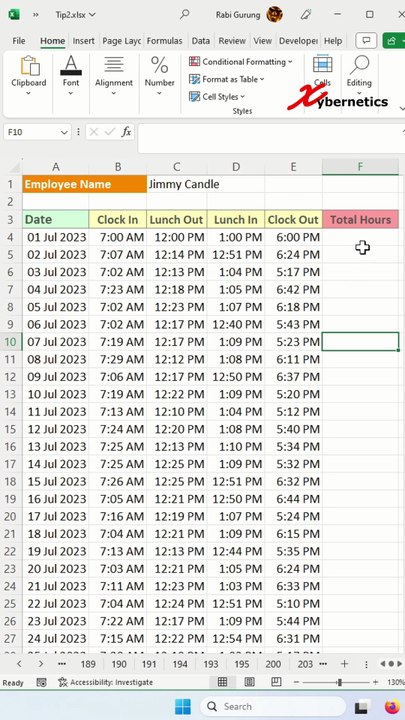The image size is (405, 720).
Task: Open Task View on taskbar
Action: tap(363, 706)
